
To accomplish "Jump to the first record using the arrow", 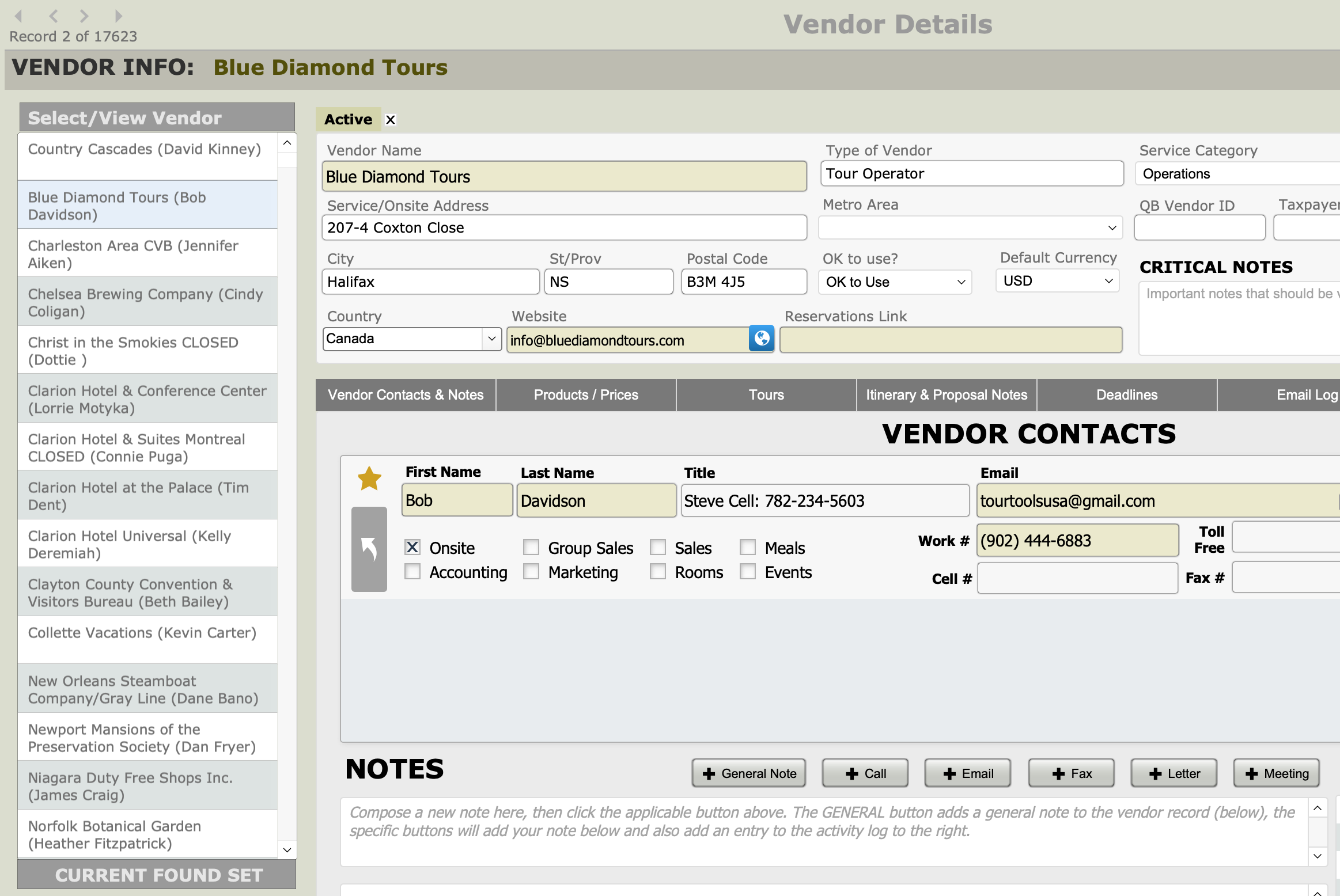I will (x=19, y=17).
